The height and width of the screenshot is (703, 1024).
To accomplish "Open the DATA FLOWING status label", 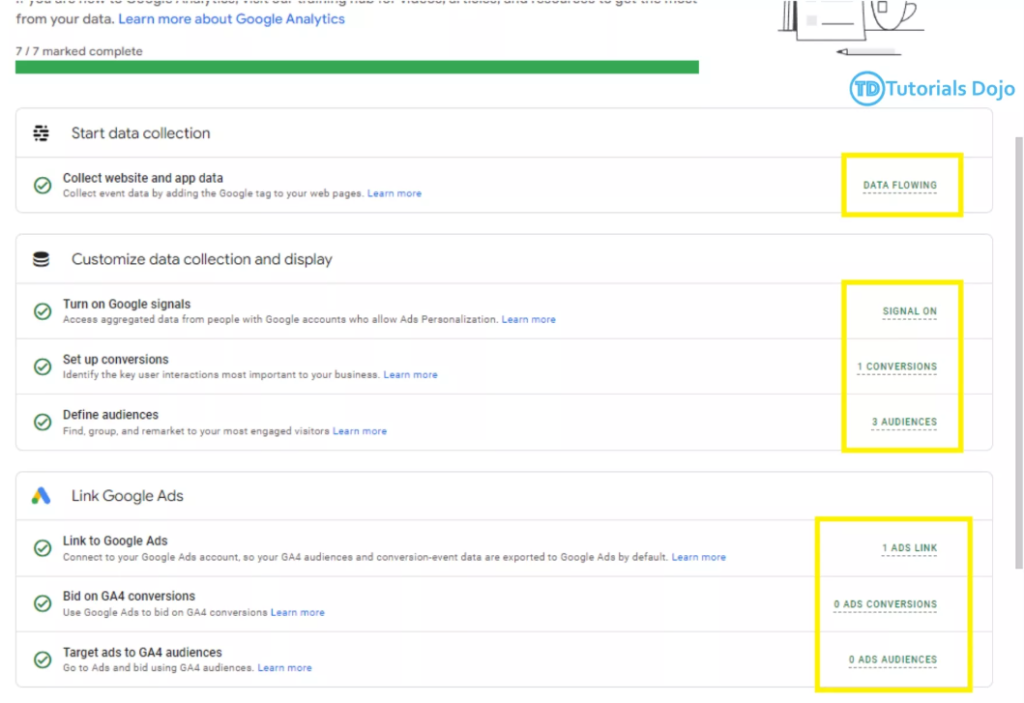I will (899, 185).
